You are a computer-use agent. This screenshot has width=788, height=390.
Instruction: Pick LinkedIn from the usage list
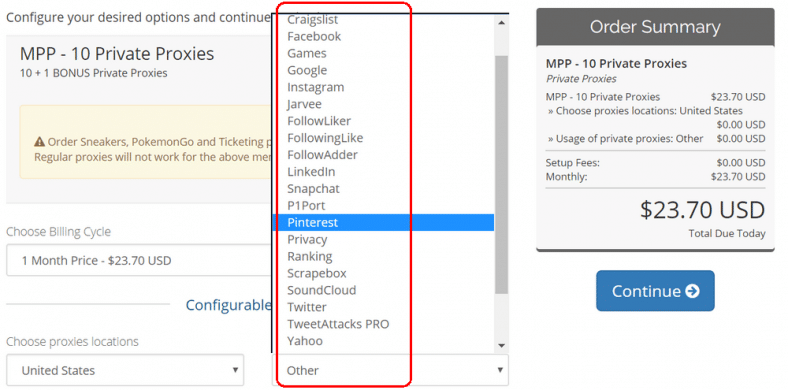383,172
